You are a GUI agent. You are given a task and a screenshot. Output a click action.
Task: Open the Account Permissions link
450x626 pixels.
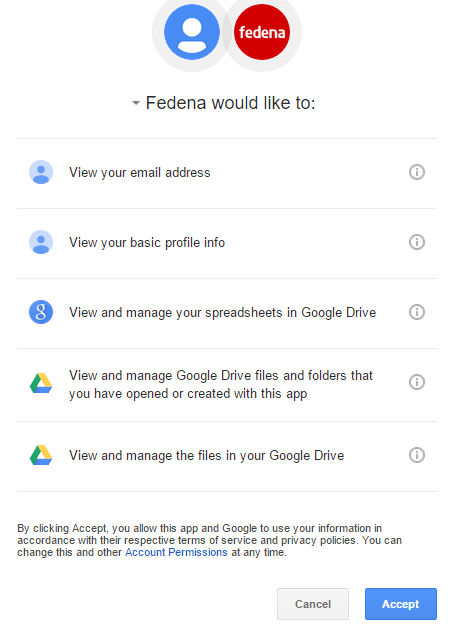pyautogui.click(x=176, y=552)
